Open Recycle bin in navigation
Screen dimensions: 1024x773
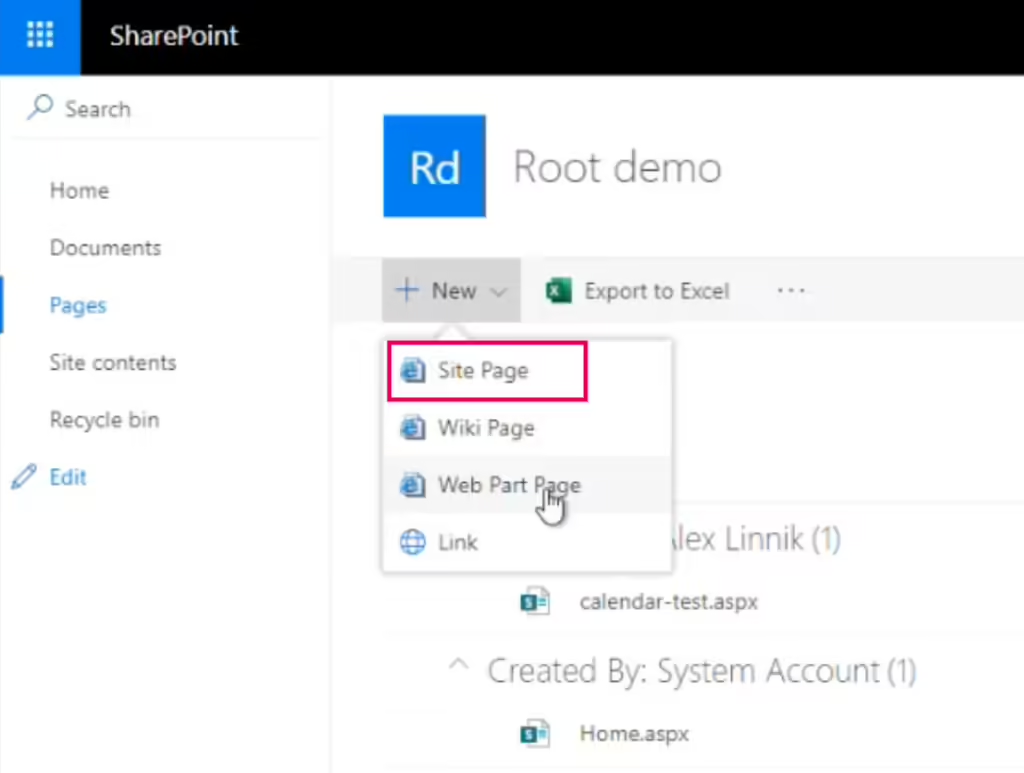pos(104,420)
